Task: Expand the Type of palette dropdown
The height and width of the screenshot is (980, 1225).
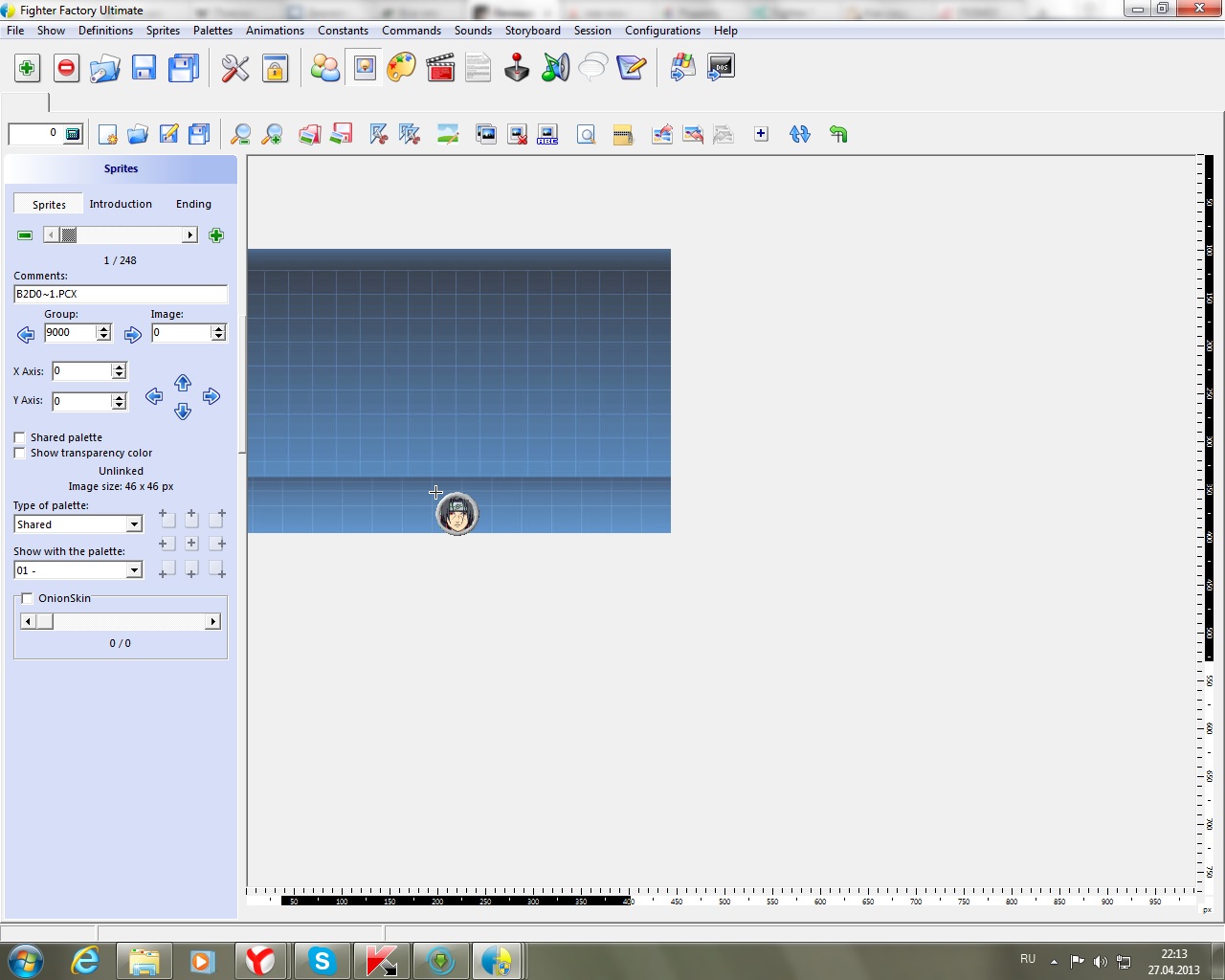Action: tap(134, 524)
